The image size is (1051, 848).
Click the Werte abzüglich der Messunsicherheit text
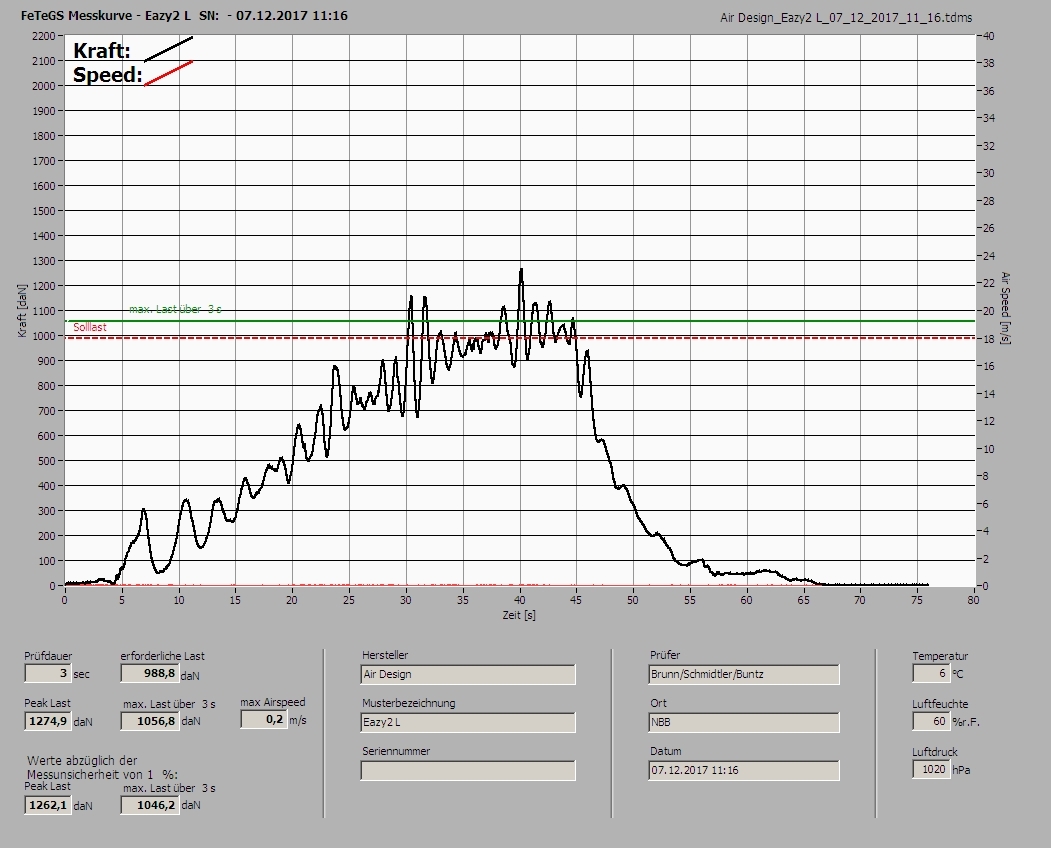(103, 768)
